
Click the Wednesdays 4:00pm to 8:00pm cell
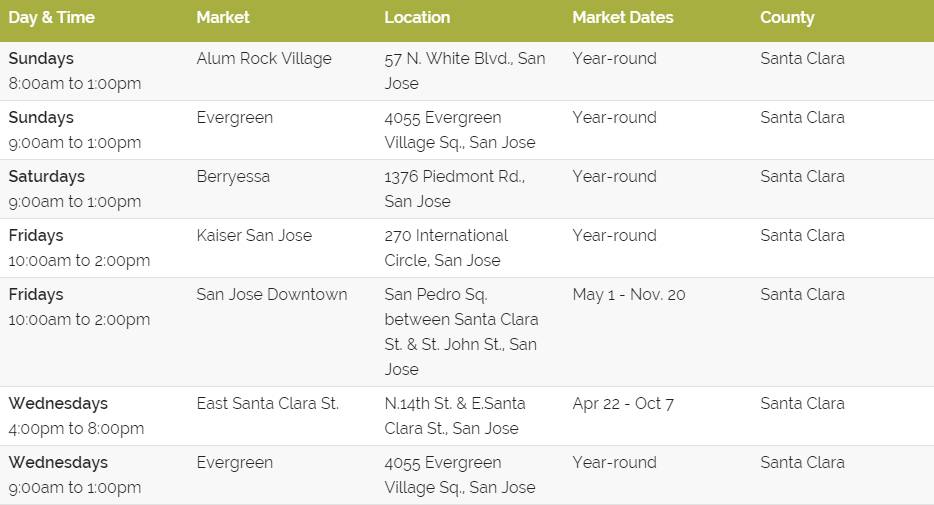click(x=76, y=416)
